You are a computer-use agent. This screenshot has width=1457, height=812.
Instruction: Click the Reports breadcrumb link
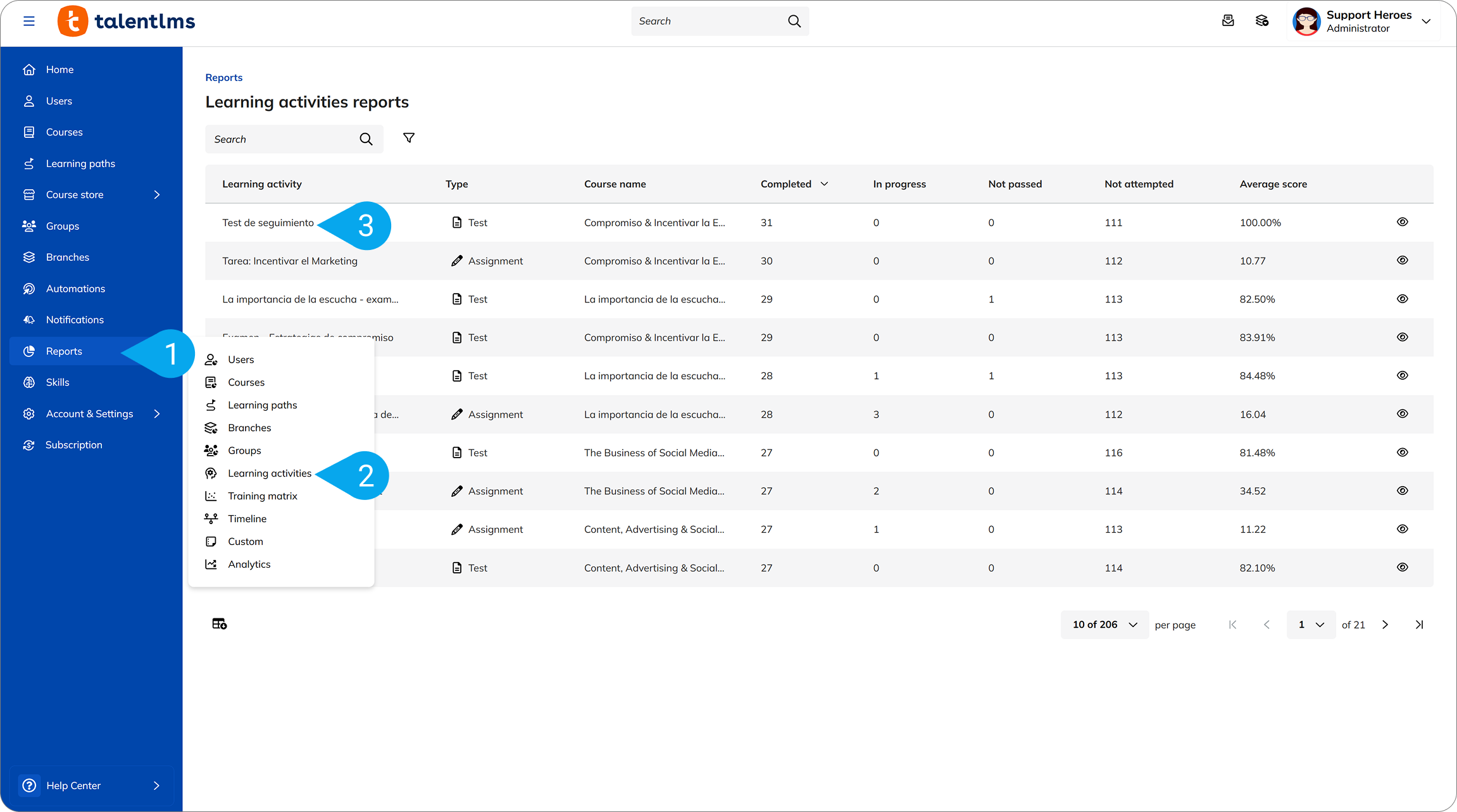(224, 77)
